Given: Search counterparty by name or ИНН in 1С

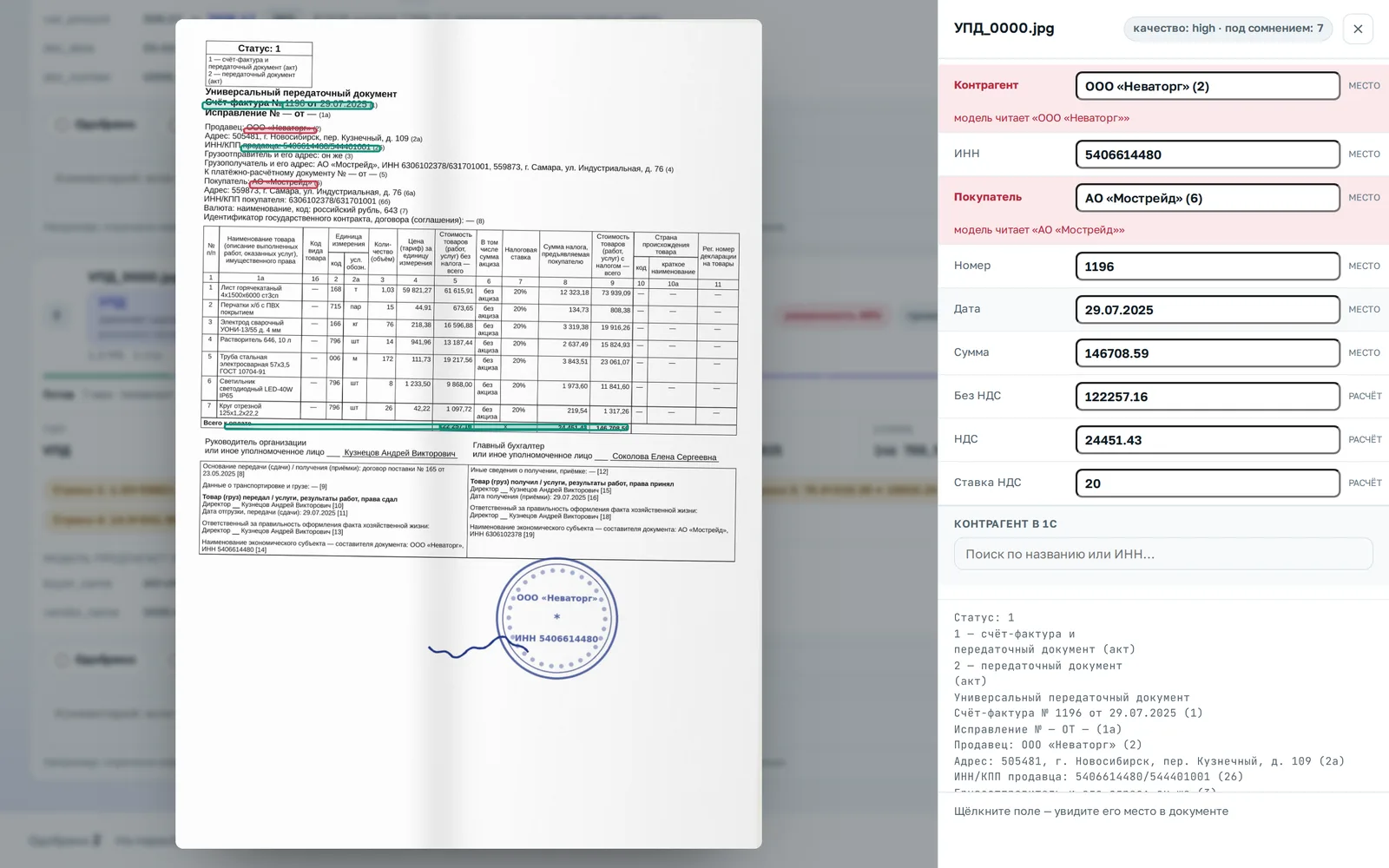Looking at the screenshot, I should tap(1163, 554).
